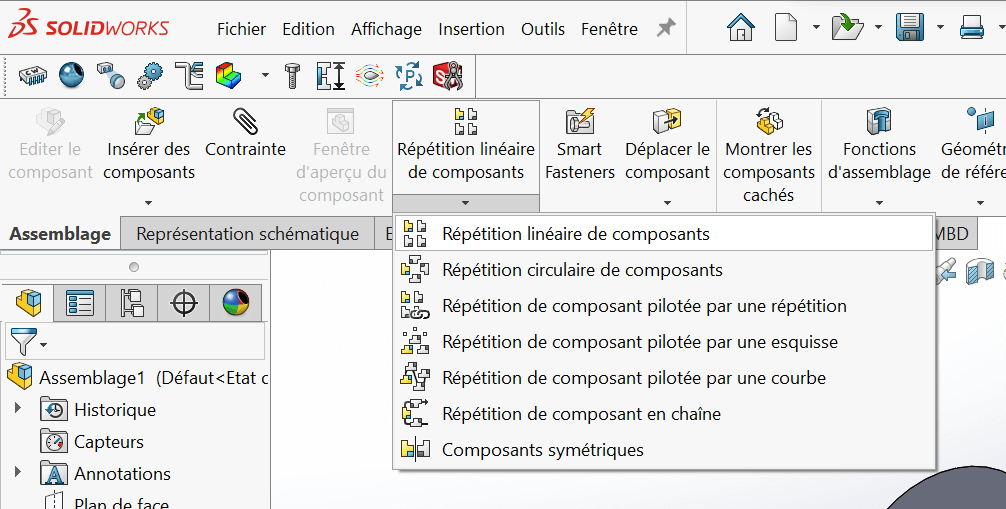Expand the Annotations tree node
The width and height of the screenshot is (1006, 509).
click(x=17, y=473)
